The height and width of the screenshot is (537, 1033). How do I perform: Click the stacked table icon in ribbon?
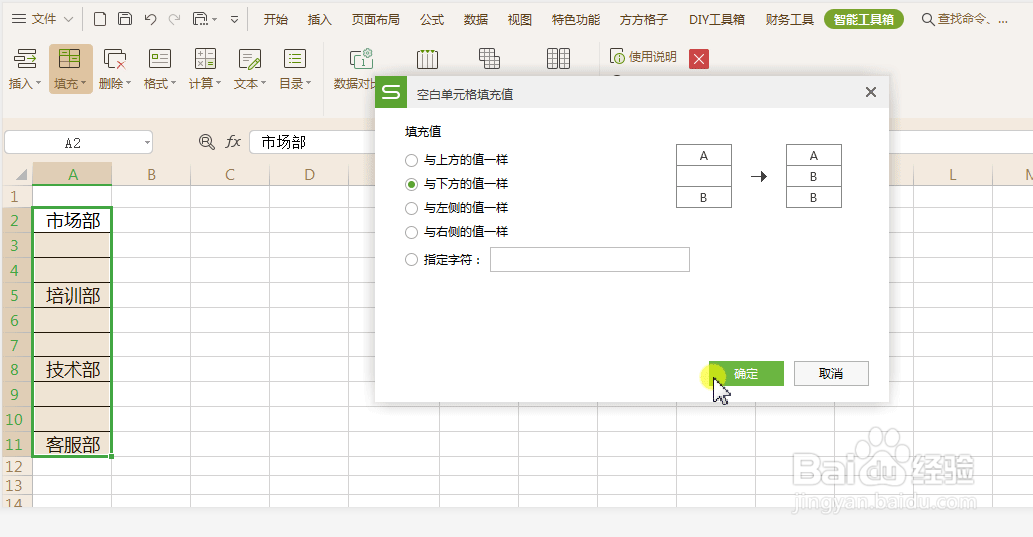tap(489, 59)
